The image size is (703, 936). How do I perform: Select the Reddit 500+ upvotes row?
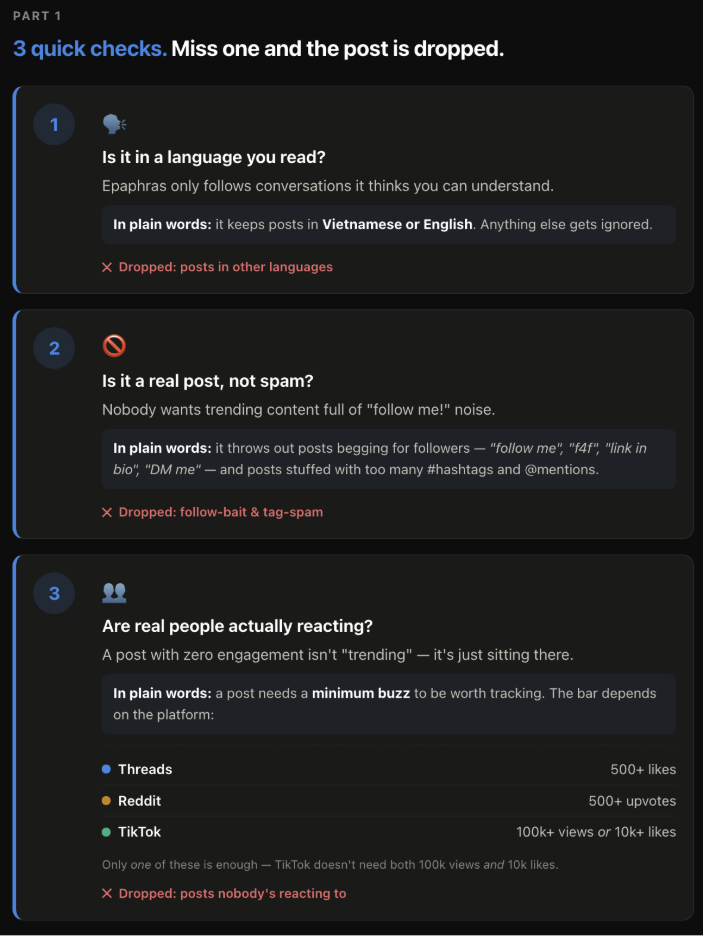tap(388, 800)
